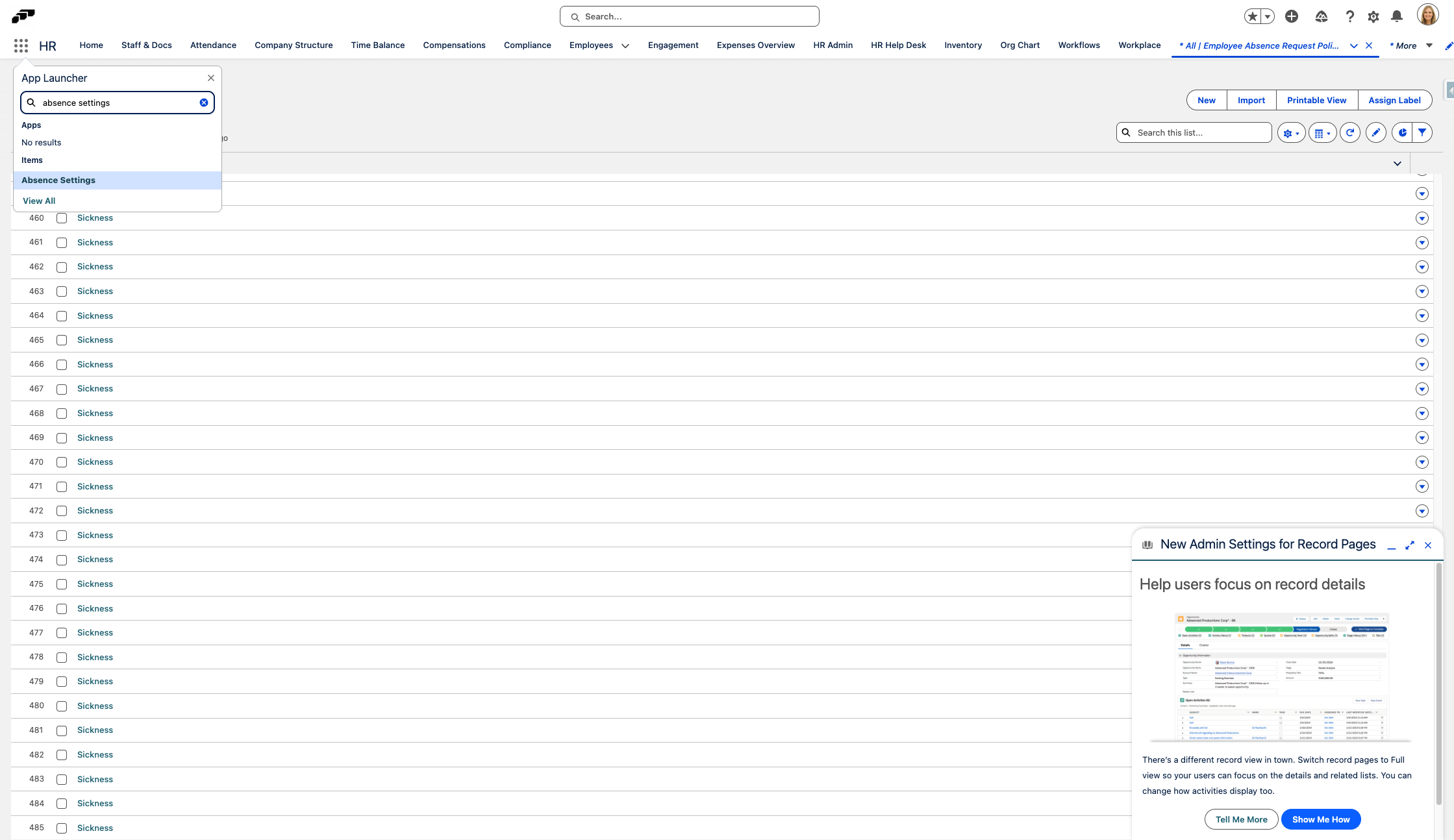1454x840 pixels.
Task: Open the Setup gear icon
Action: click(1373, 17)
